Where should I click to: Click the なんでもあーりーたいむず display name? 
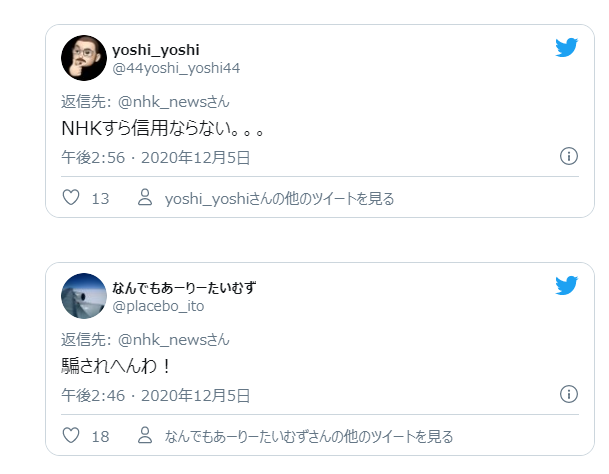click(x=184, y=288)
